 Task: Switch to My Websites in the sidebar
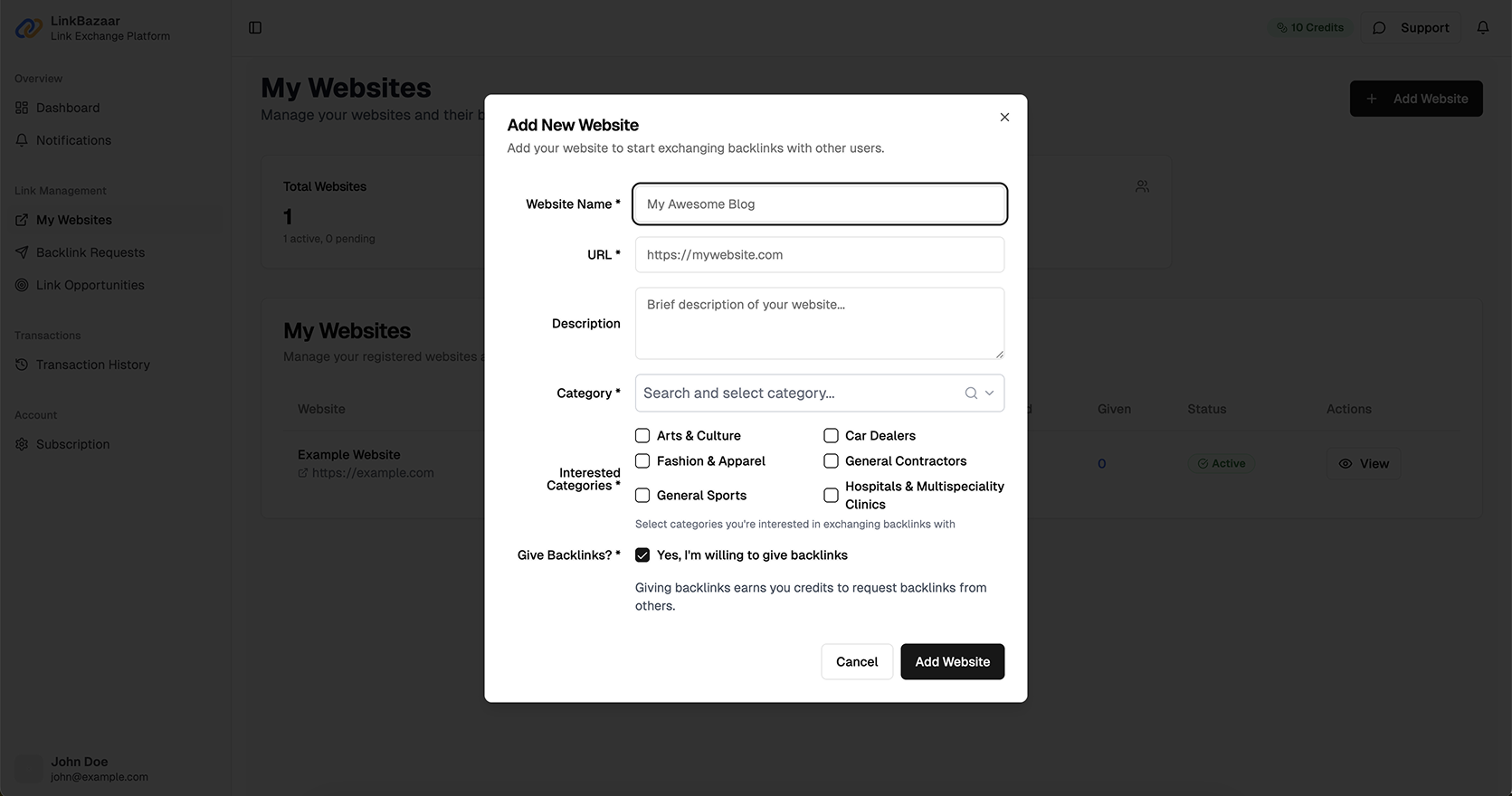click(x=74, y=219)
